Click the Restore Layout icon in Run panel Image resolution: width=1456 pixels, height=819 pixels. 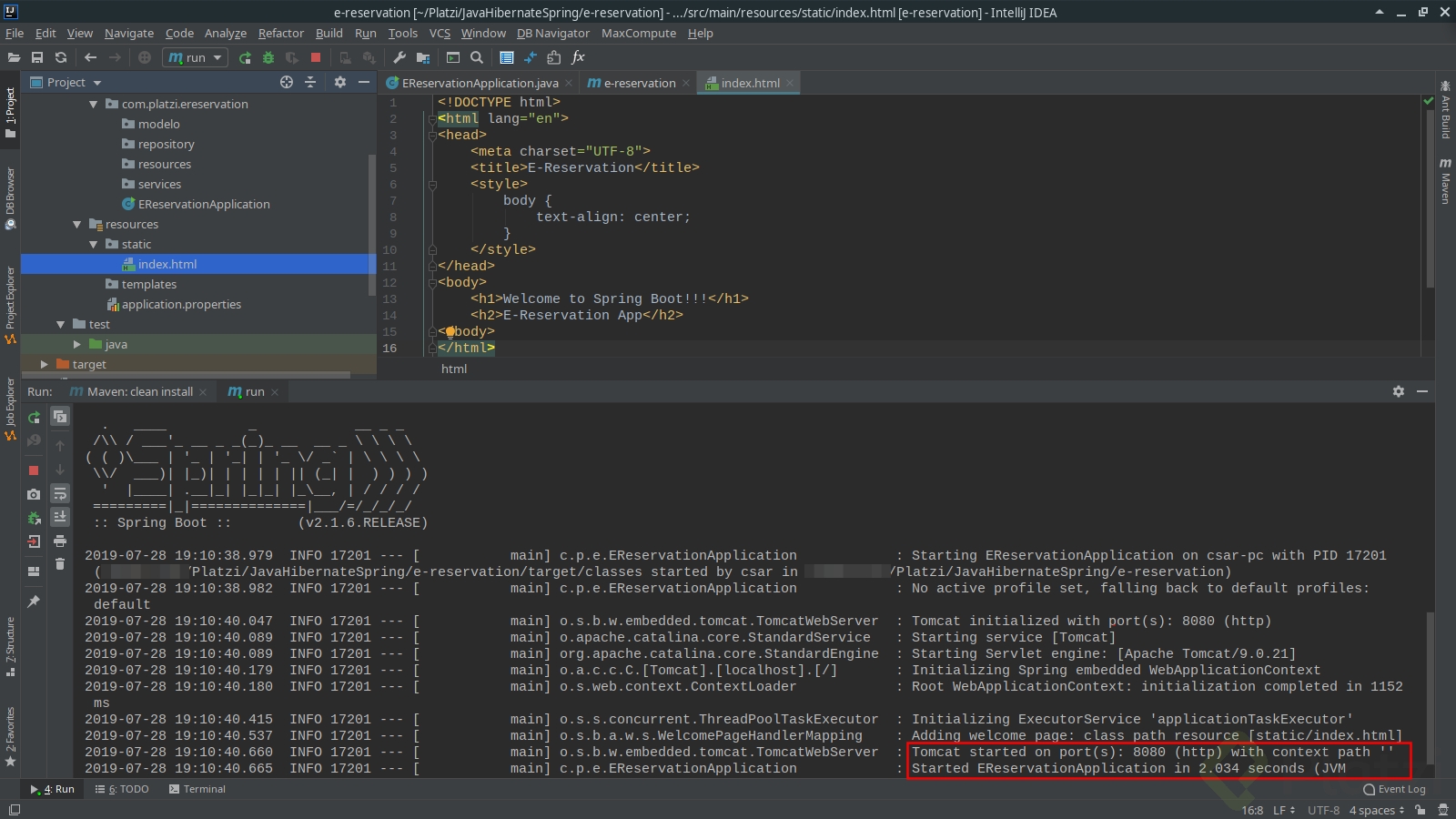click(x=34, y=571)
